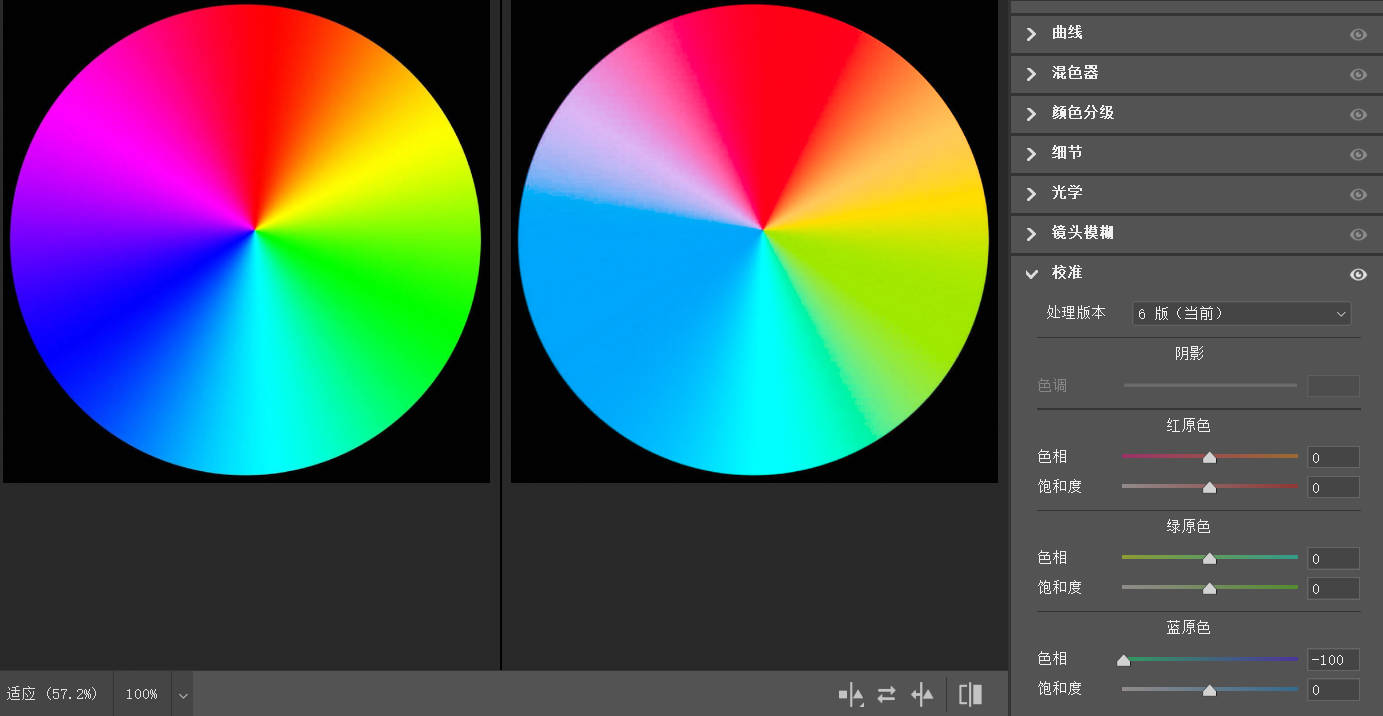Expand the 曲线 panel
Viewport: 1383px width, 716px height.
click(1032, 34)
